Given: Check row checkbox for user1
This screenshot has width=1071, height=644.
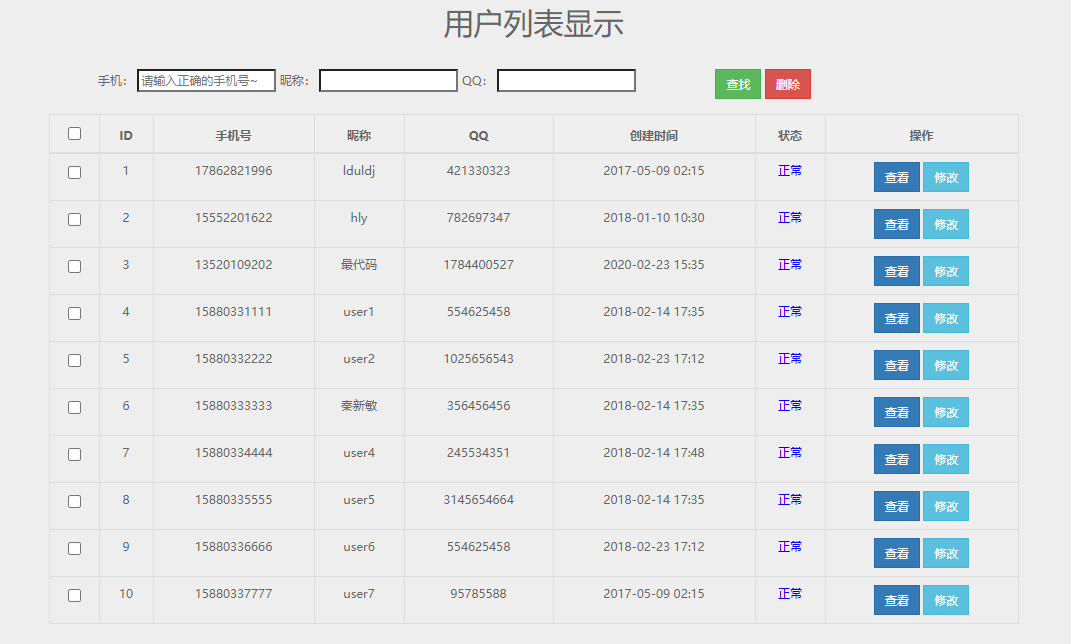Looking at the screenshot, I should tap(74, 313).
